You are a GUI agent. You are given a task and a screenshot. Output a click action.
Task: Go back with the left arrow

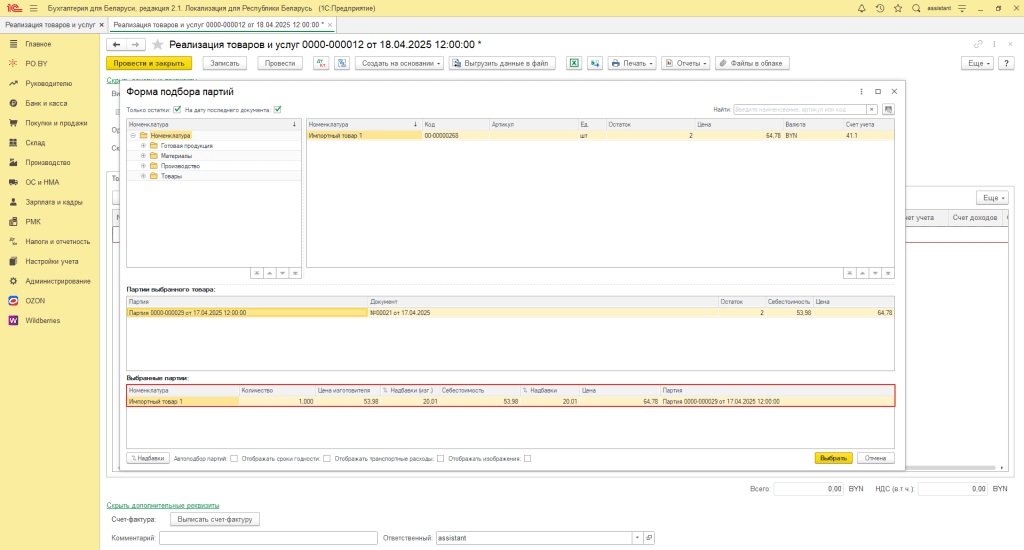116,44
